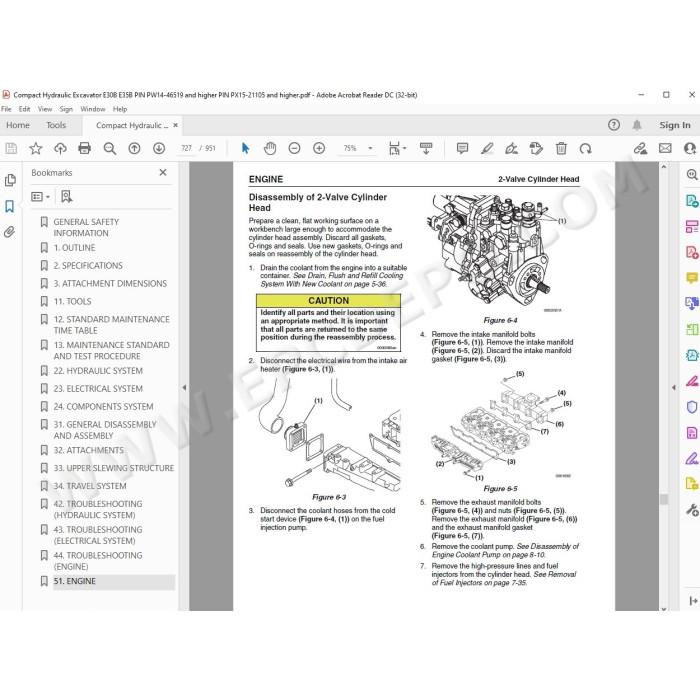This screenshot has width=700, height=700.
Task: Switch to the Home tab
Action: tap(18, 125)
